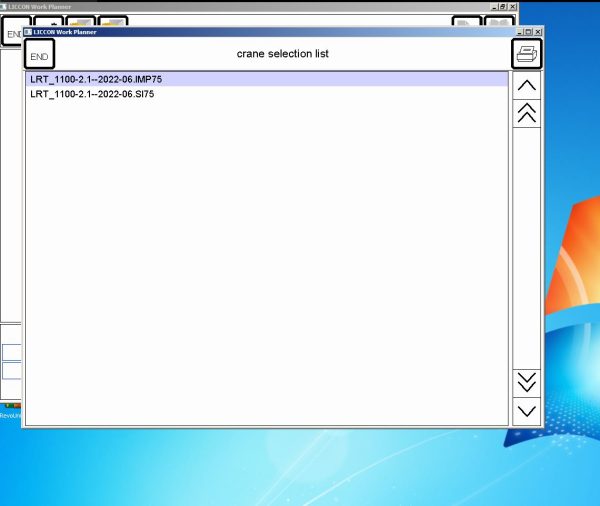Click END button in the background window
The width and height of the screenshot is (600, 506).
pyautogui.click(x=12, y=33)
